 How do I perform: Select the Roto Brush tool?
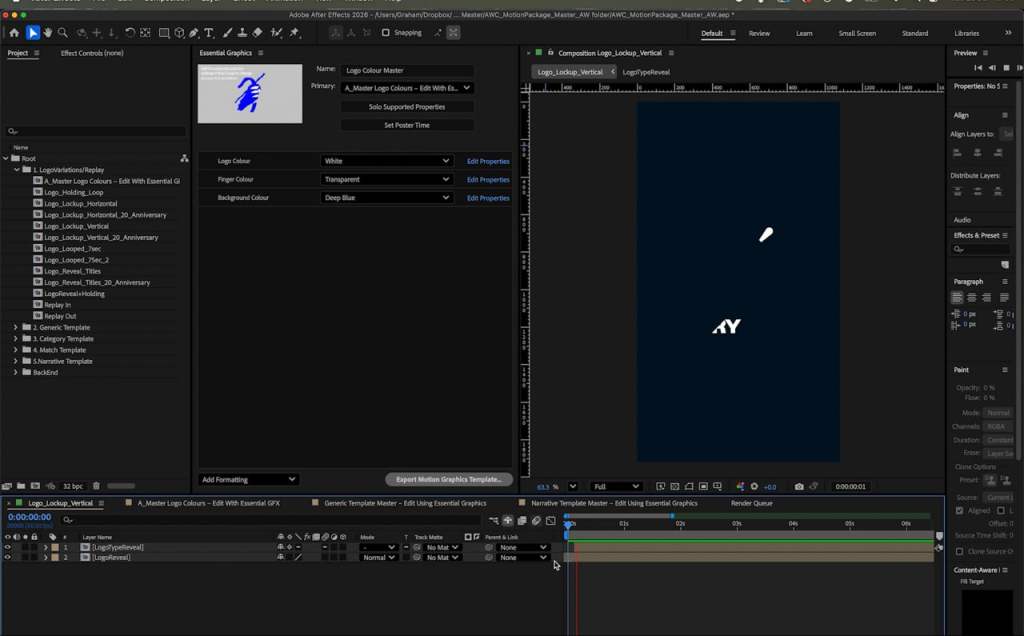[276, 33]
